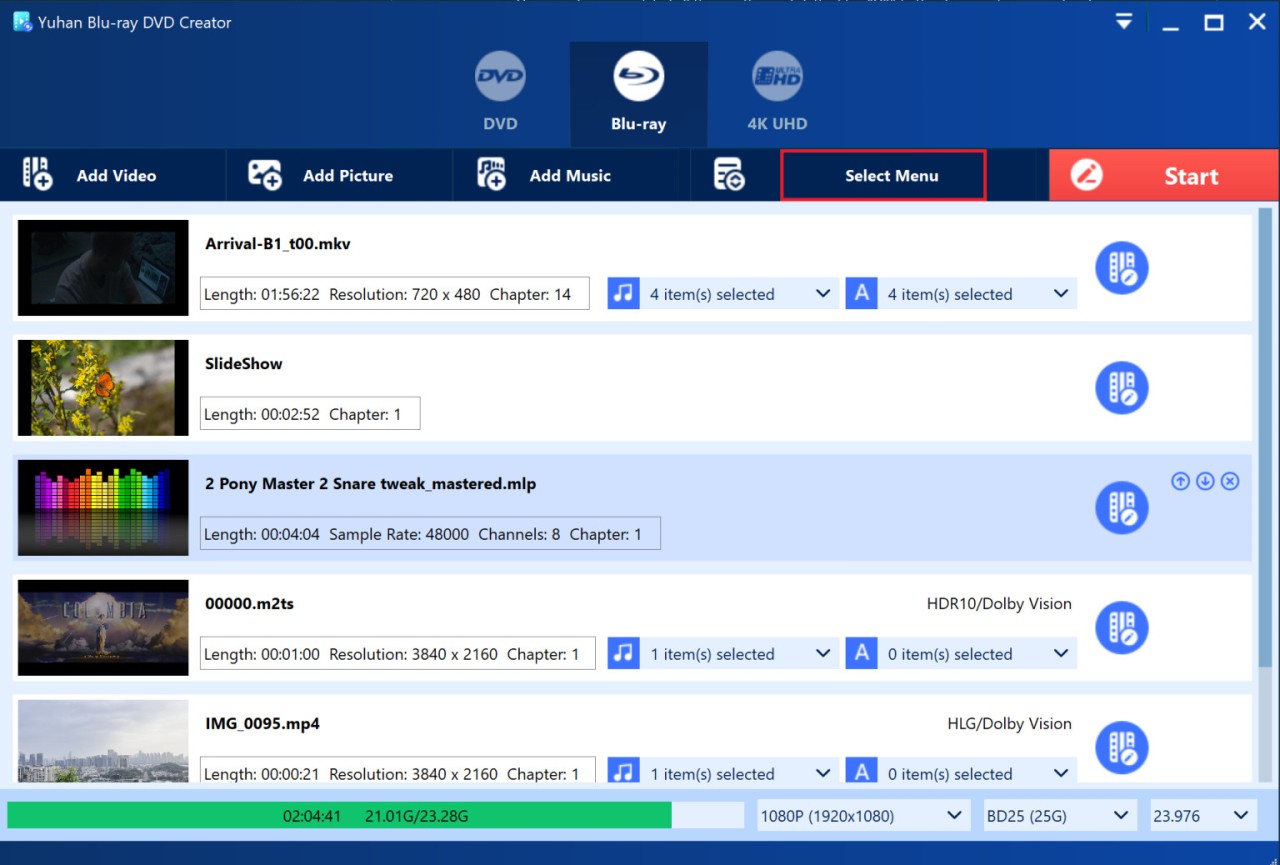
Task: Click the Select Menu button
Action: [883, 175]
